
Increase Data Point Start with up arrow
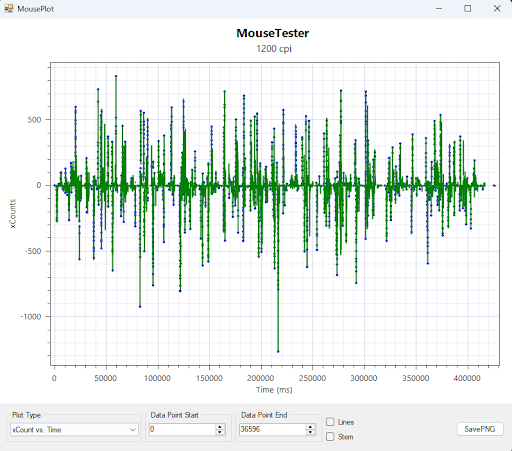[x=220, y=427]
